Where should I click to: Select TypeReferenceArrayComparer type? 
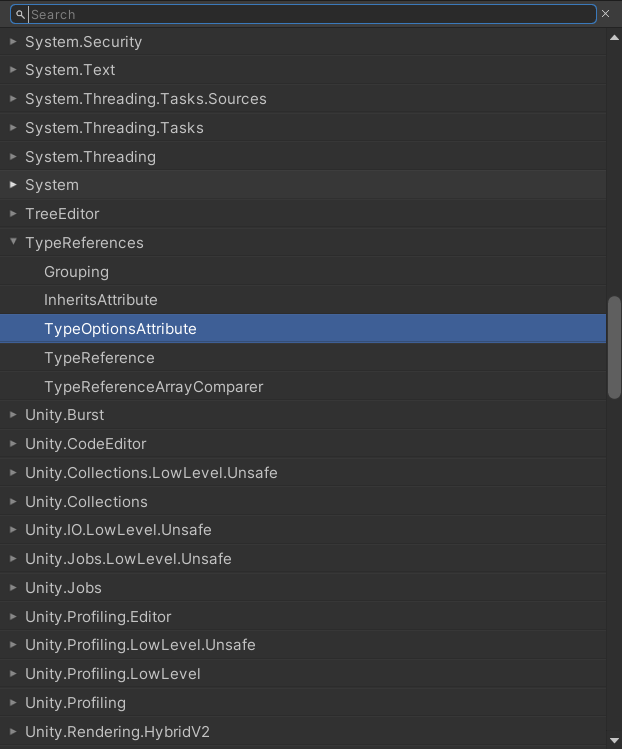click(303, 386)
